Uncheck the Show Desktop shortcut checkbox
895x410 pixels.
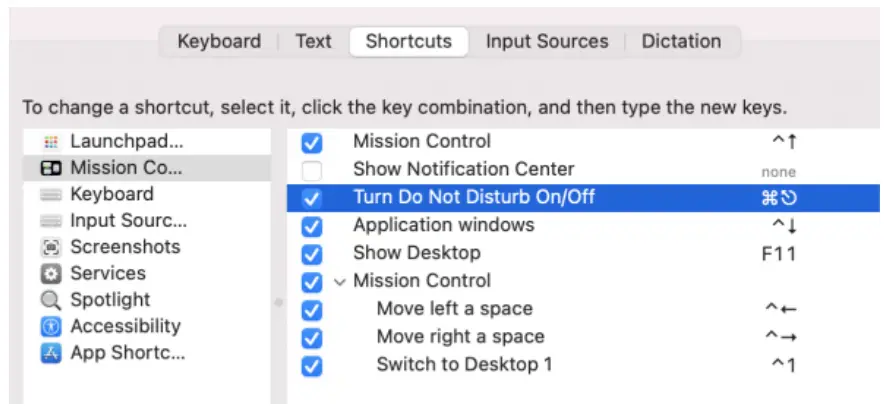pyautogui.click(x=312, y=254)
